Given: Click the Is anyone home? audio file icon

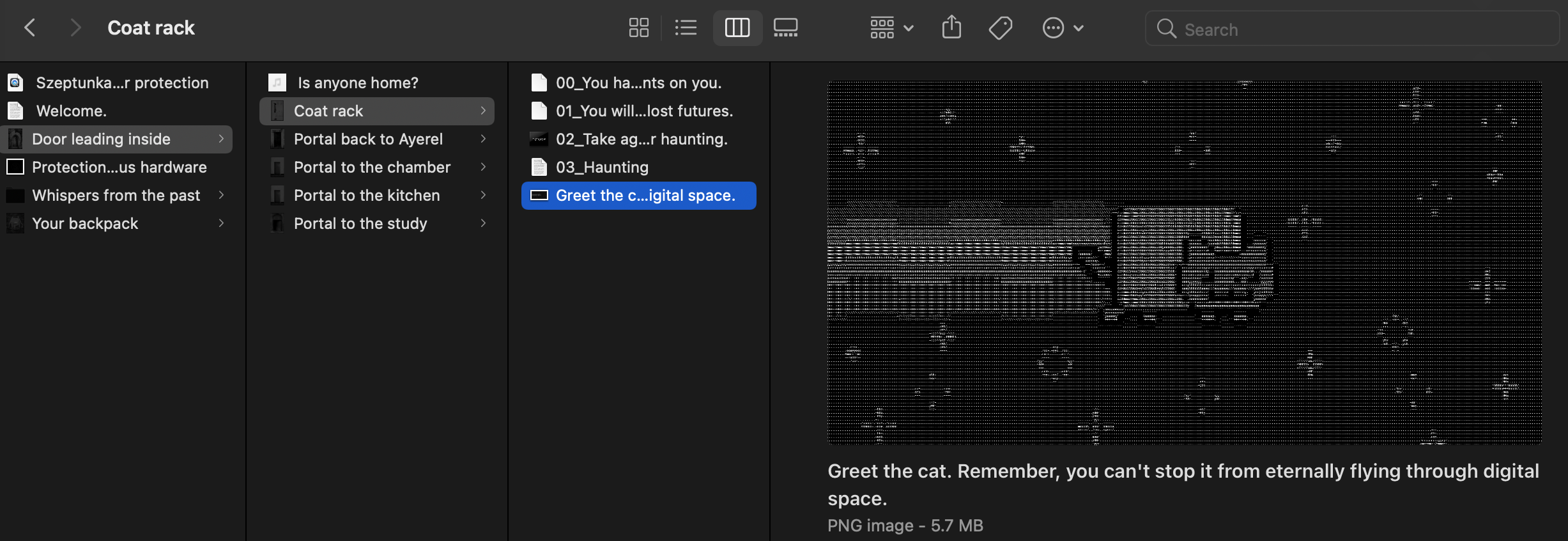Looking at the screenshot, I should (277, 82).
